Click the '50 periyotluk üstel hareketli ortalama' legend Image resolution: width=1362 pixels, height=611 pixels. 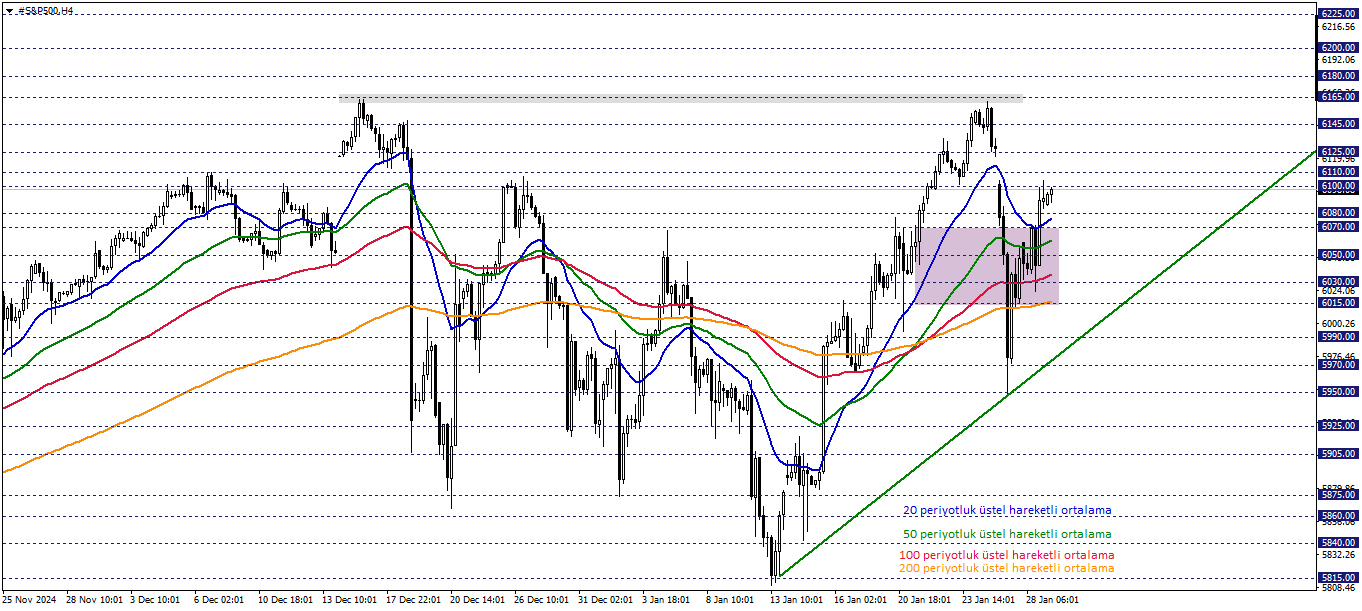tap(1007, 534)
